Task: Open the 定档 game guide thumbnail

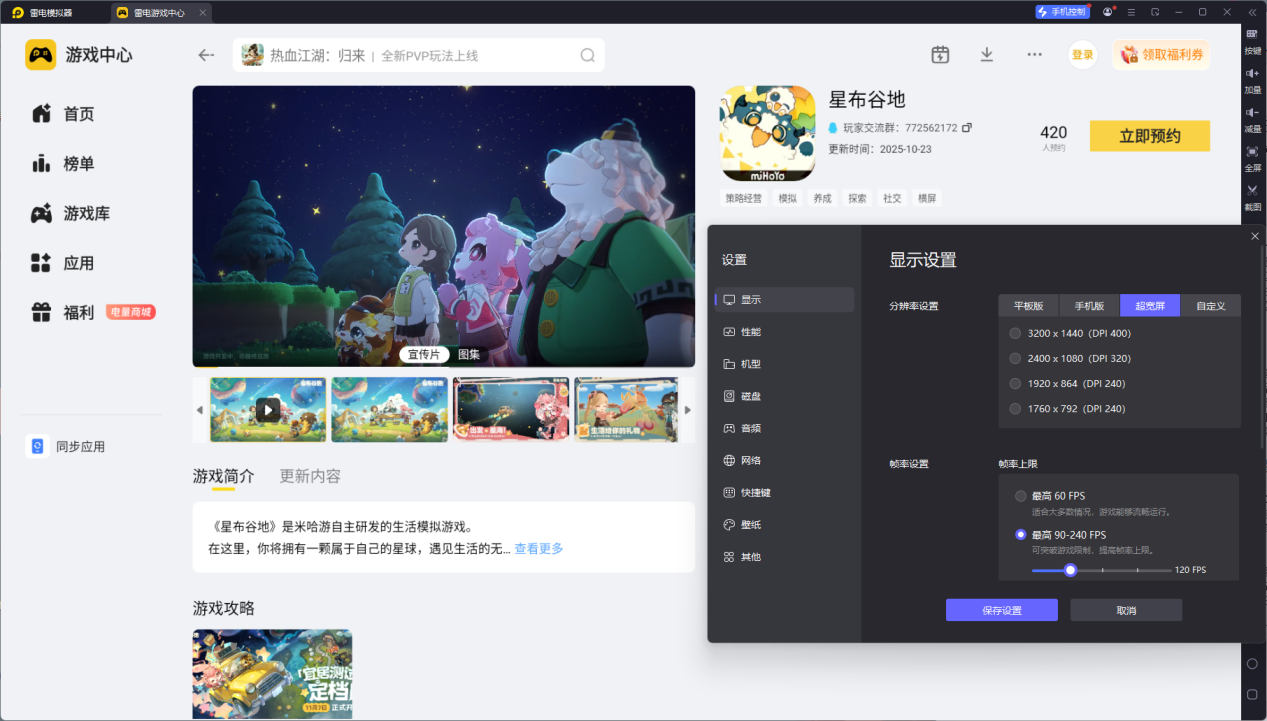Action: click(272, 674)
